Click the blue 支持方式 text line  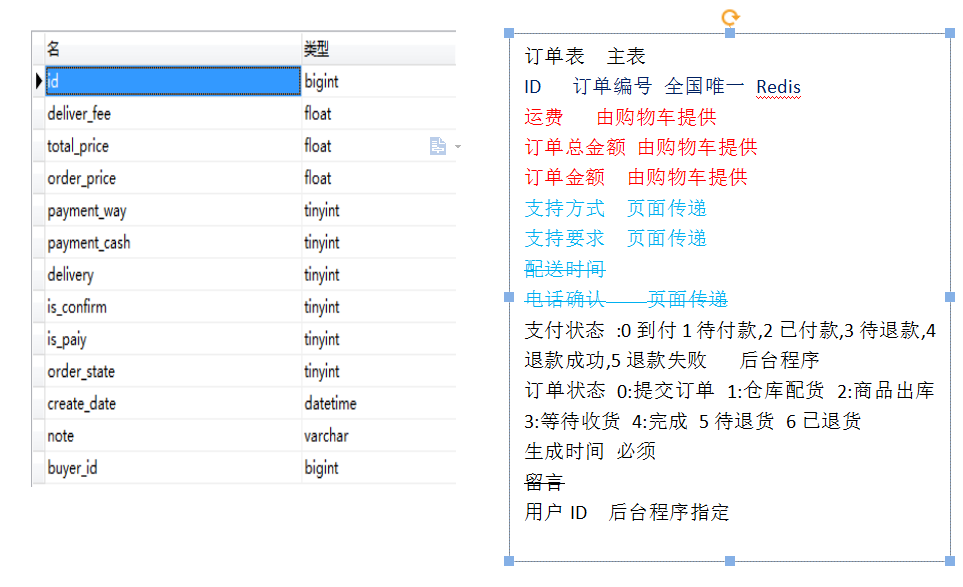615,208
